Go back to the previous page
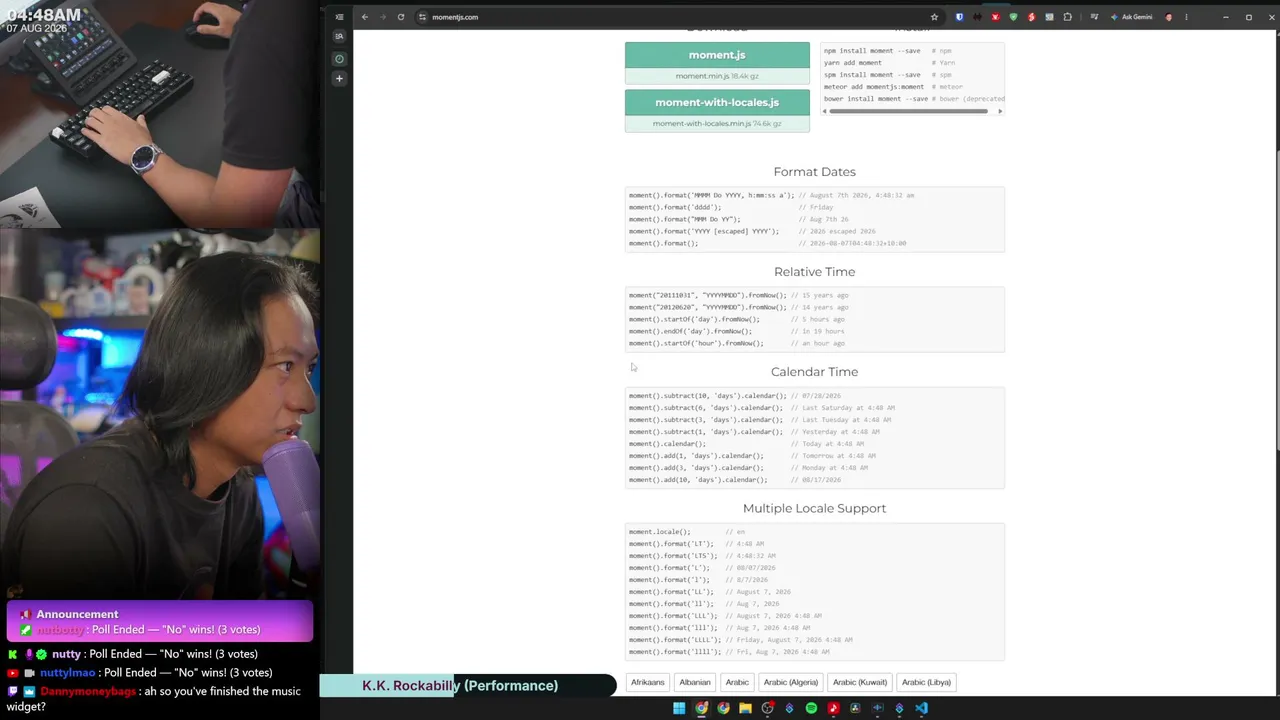The height and width of the screenshot is (720, 1280). pos(365,17)
